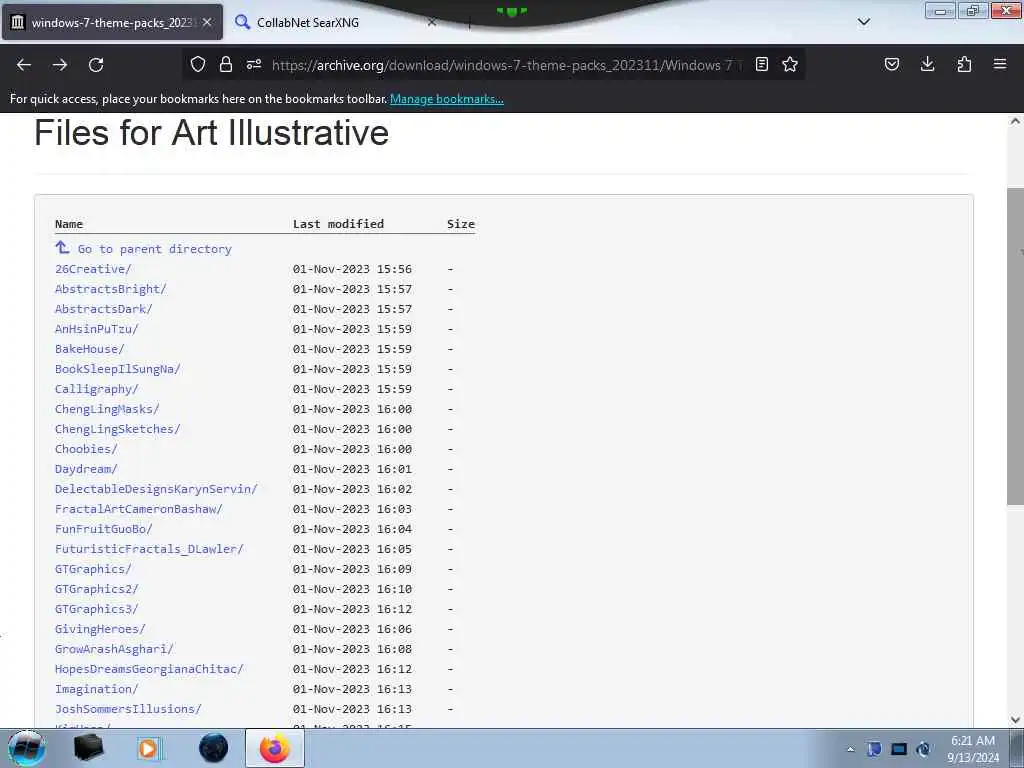Open the FuturisticFractals_DLawler folder
This screenshot has height=768, width=1024.
point(149,549)
